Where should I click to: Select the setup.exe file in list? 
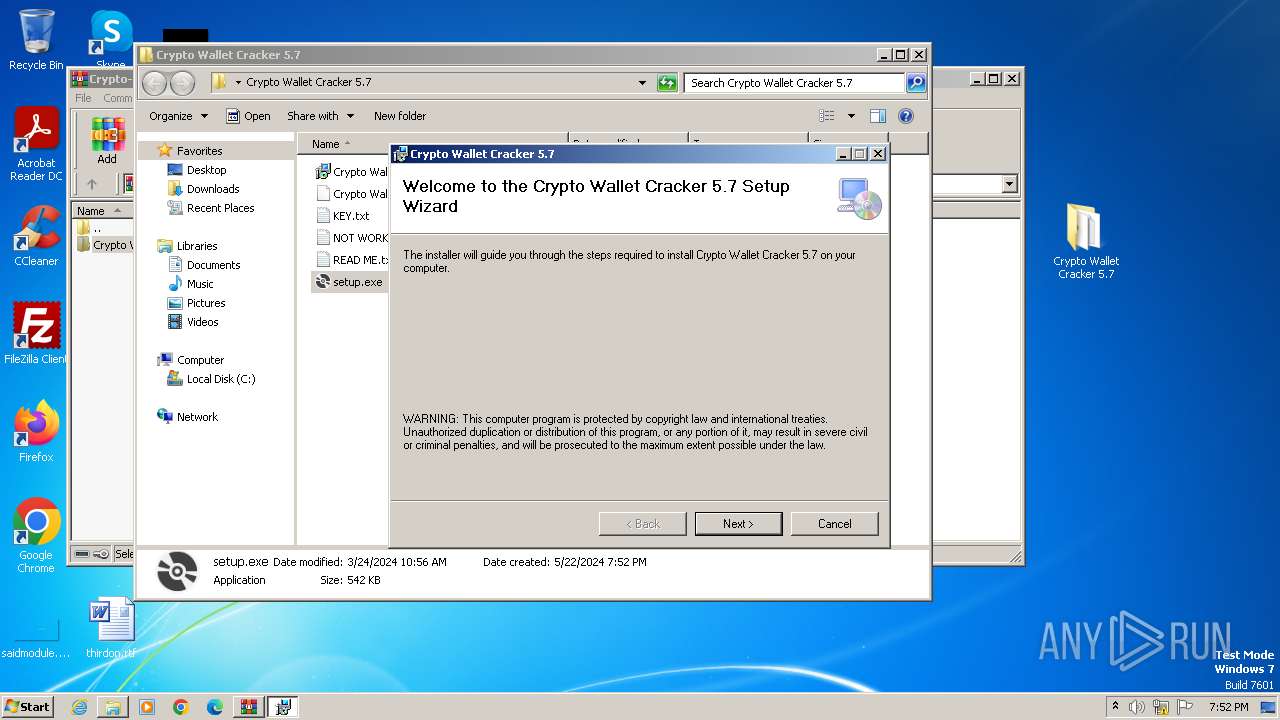point(348,282)
